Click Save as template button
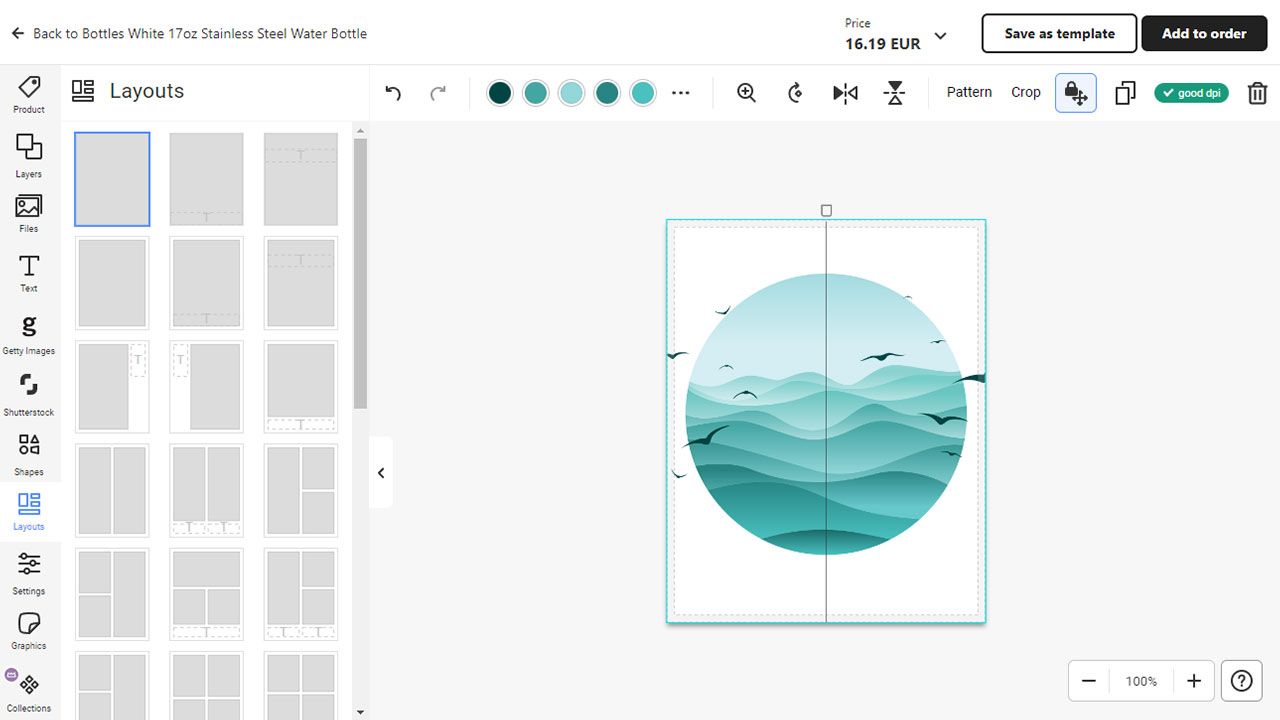 coord(1059,33)
